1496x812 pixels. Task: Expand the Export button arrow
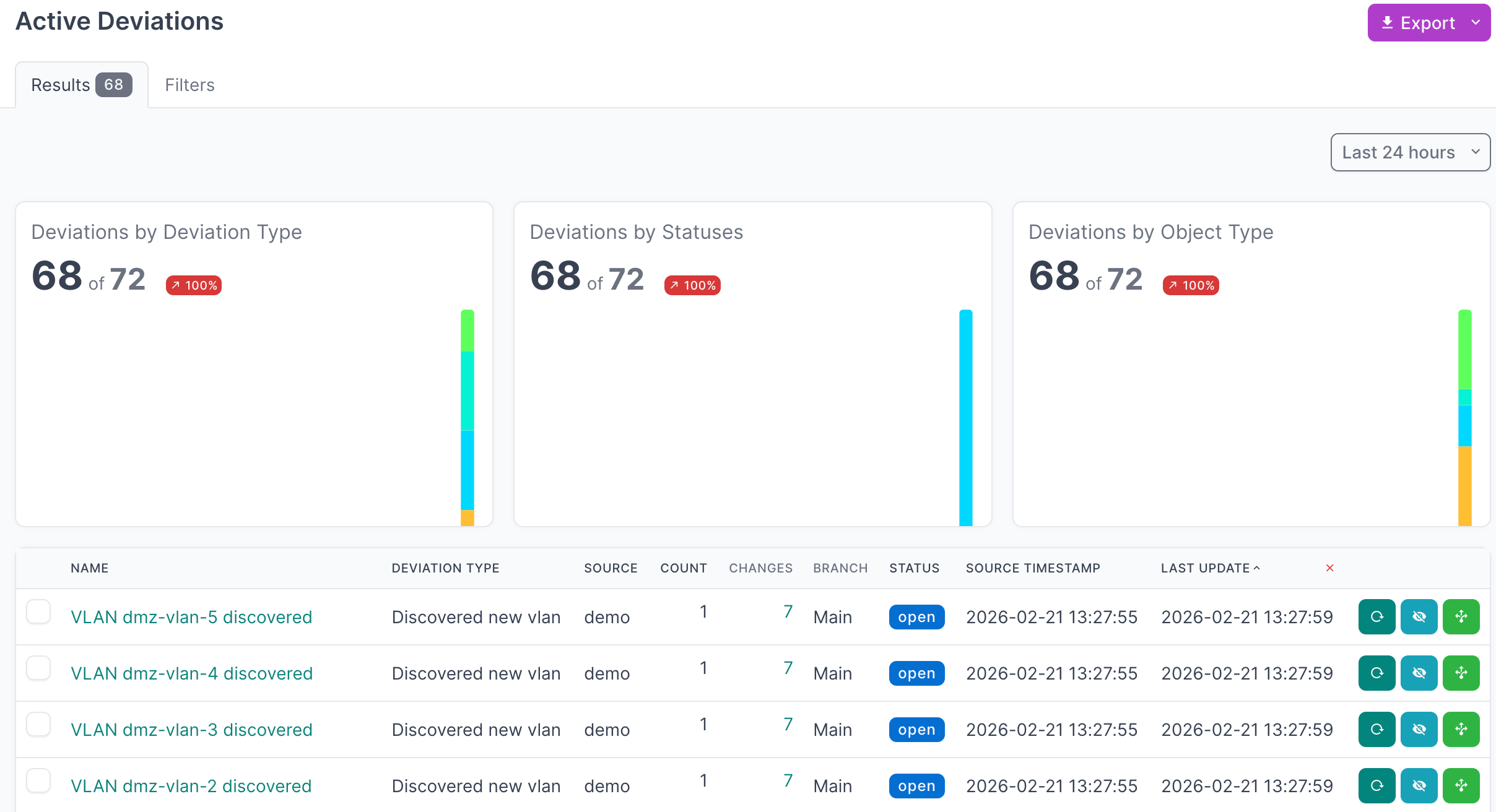pyautogui.click(x=1476, y=23)
